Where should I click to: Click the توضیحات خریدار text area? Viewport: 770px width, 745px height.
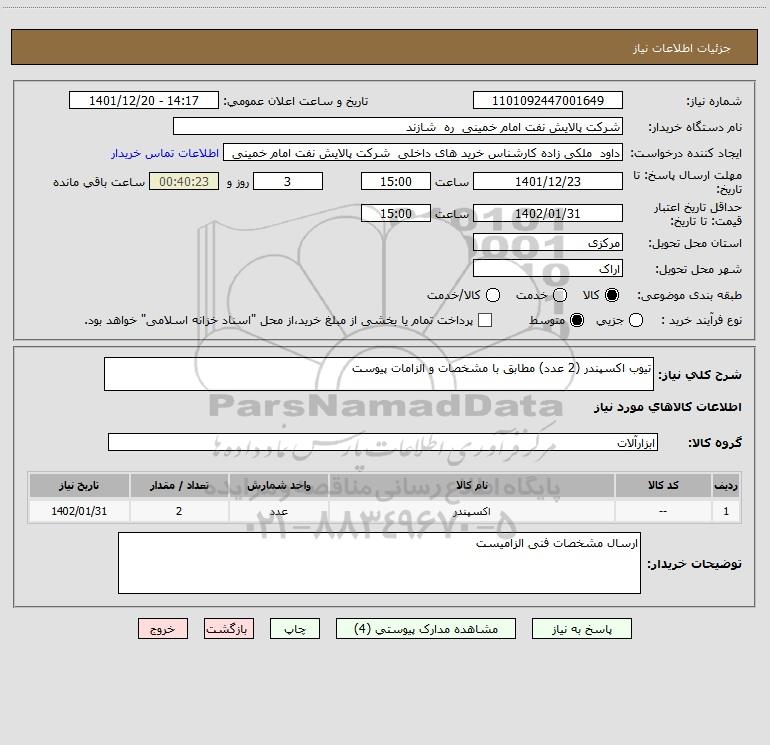(x=379, y=563)
